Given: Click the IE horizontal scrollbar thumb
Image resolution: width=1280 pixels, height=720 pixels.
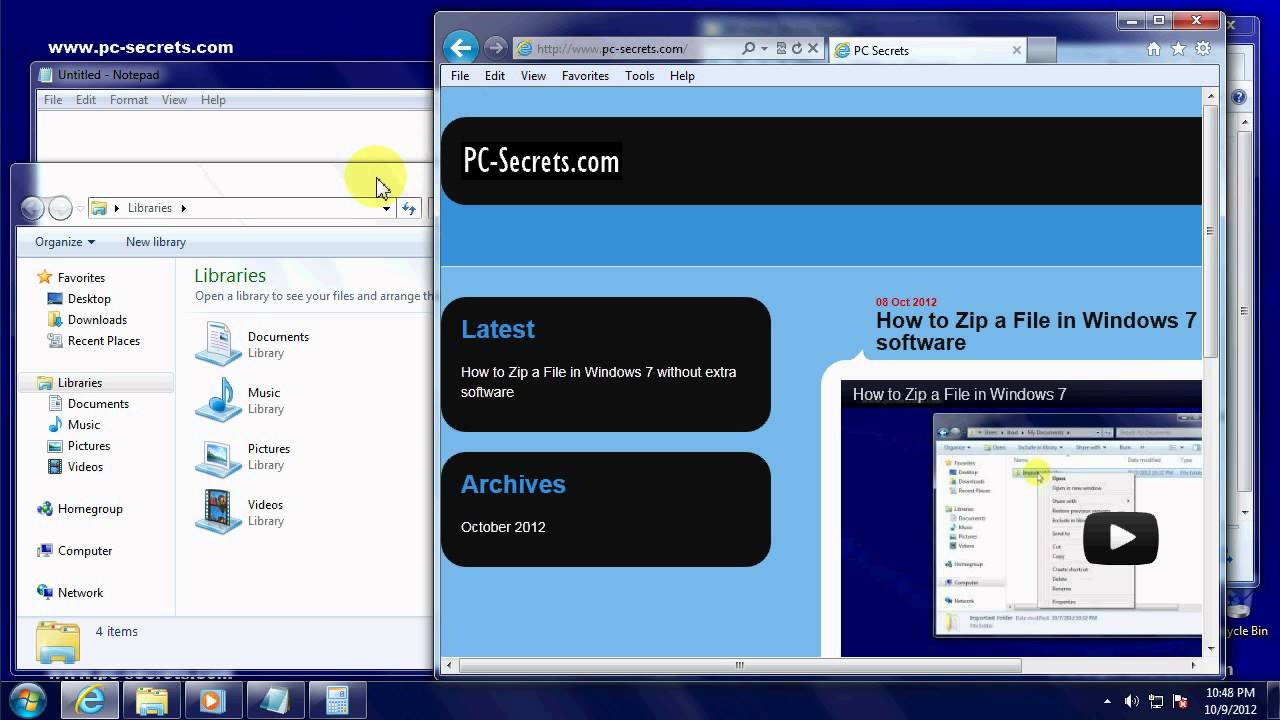Looking at the screenshot, I should click(x=739, y=665).
